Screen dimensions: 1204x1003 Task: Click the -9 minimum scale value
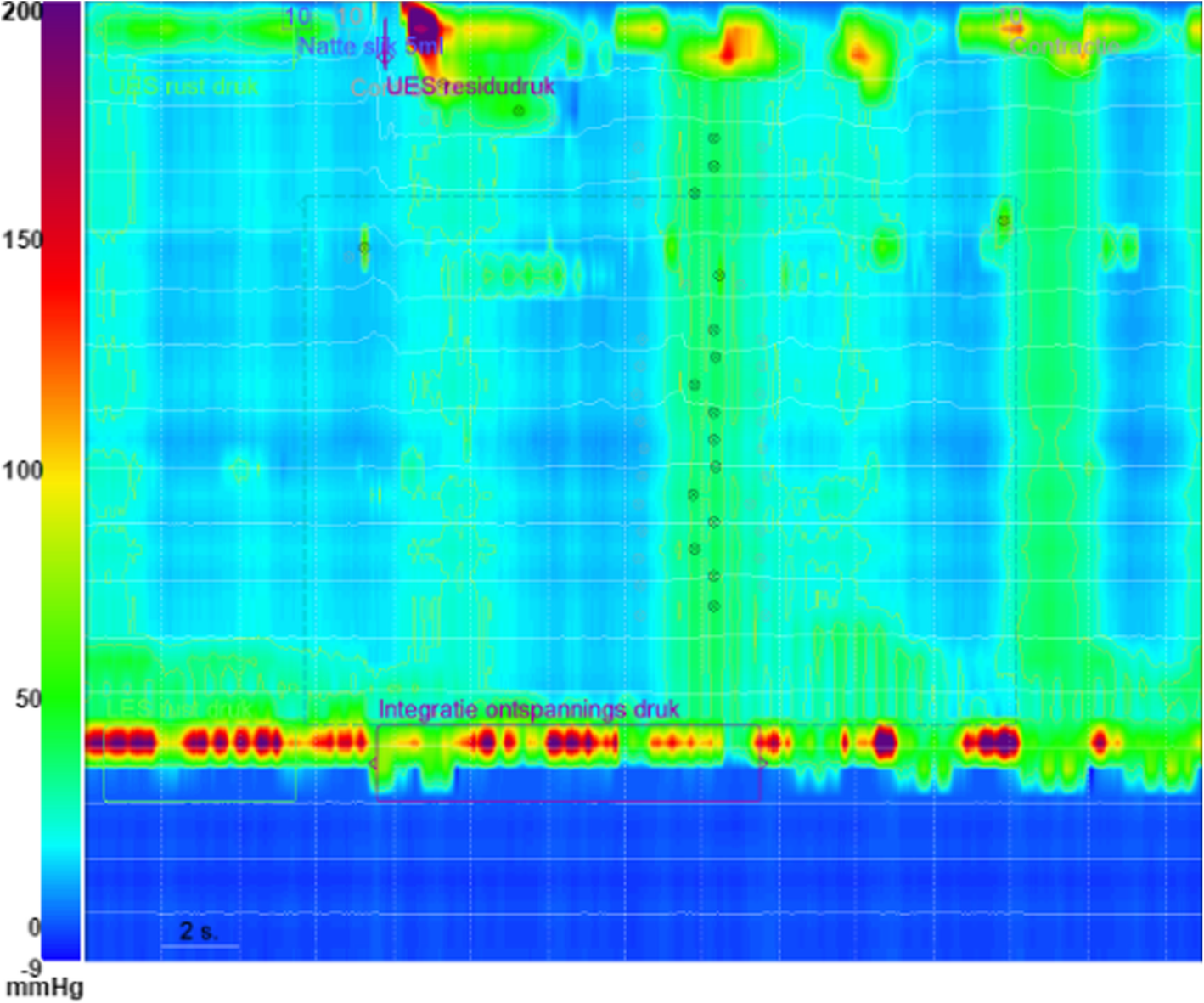click(30, 967)
